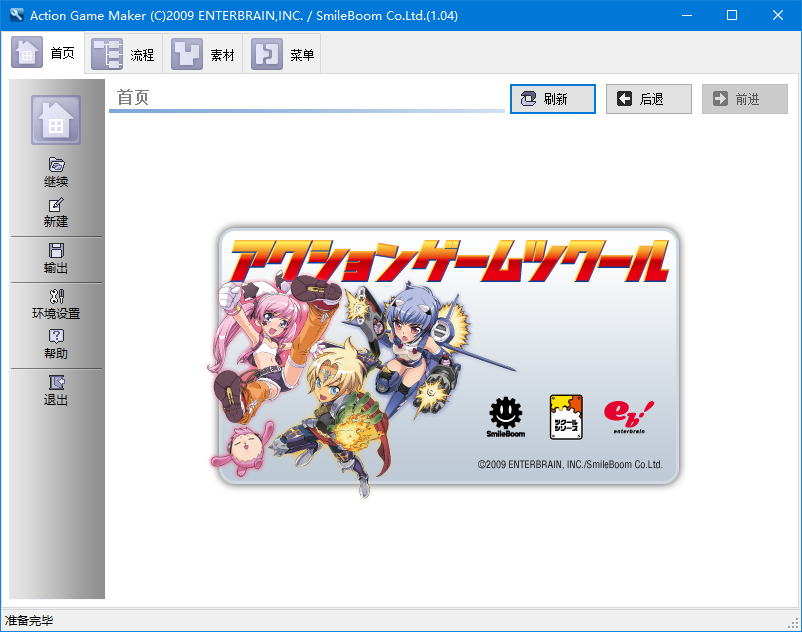Switch to the 菜单 menu tab
802x632 pixels.
[282, 54]
